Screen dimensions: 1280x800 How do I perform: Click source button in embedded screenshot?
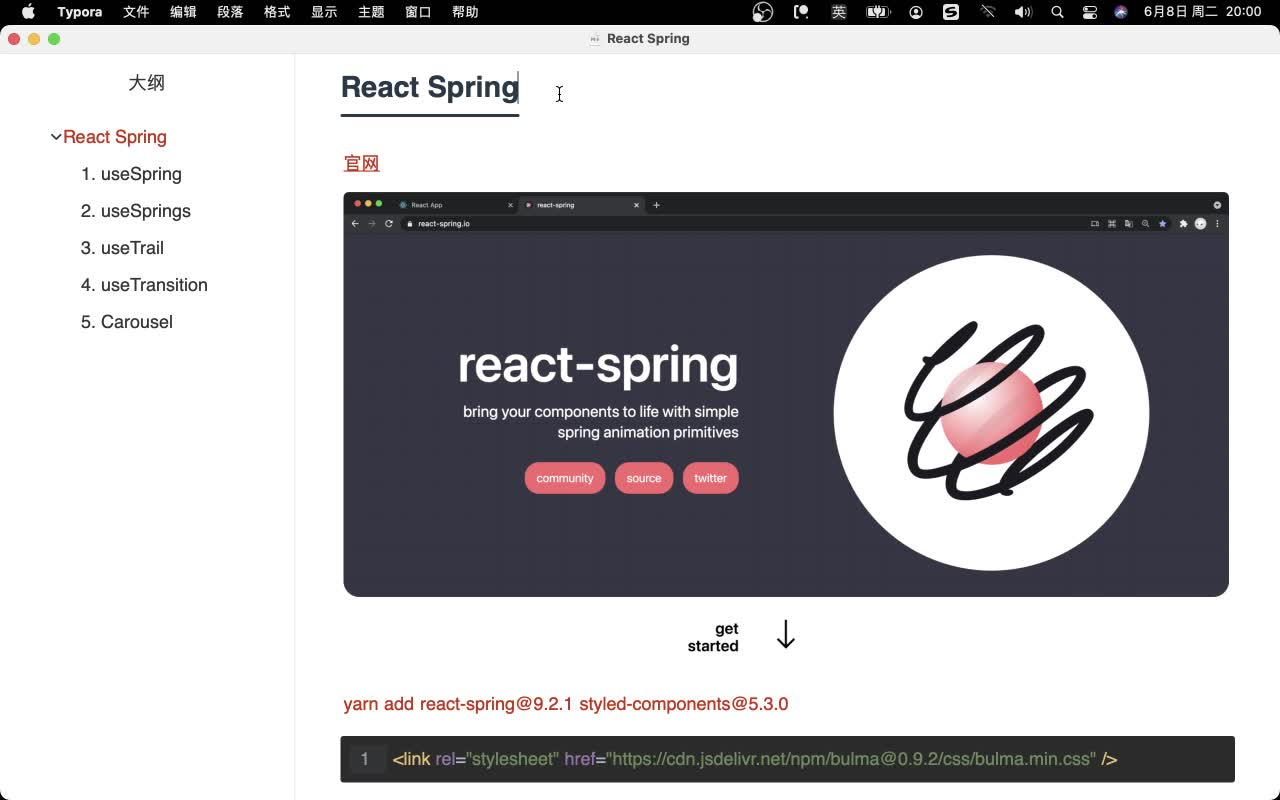[x=644, y=478]
